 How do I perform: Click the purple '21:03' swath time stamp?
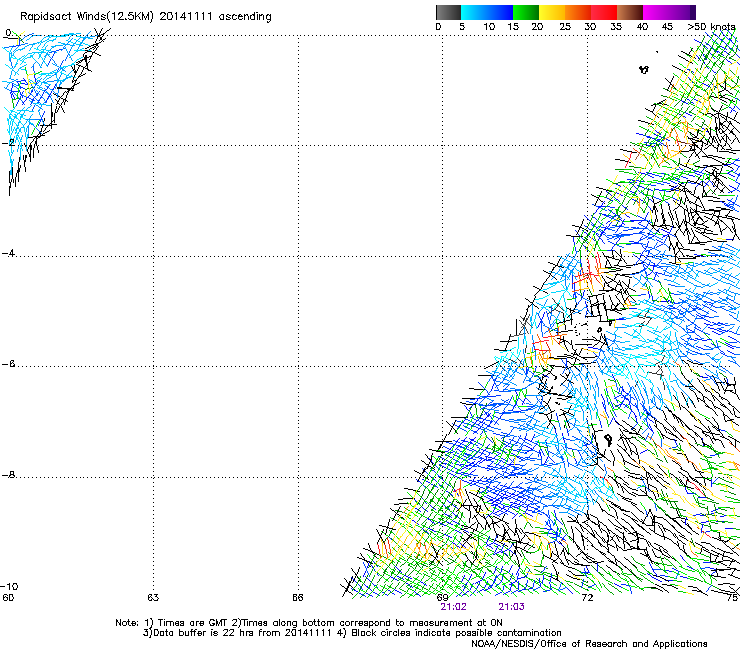click(512, 607)
